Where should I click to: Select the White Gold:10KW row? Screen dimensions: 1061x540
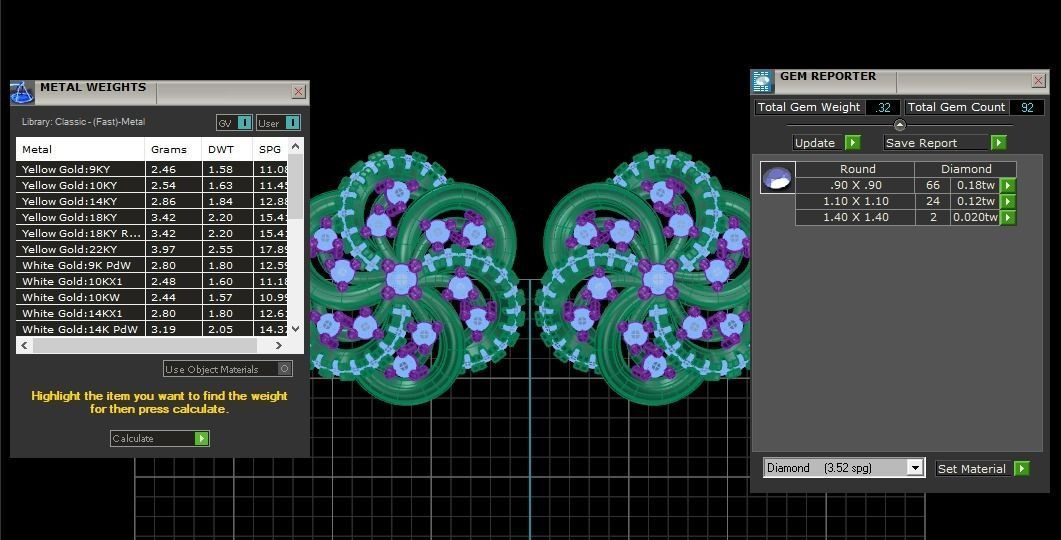pos(152,297)
